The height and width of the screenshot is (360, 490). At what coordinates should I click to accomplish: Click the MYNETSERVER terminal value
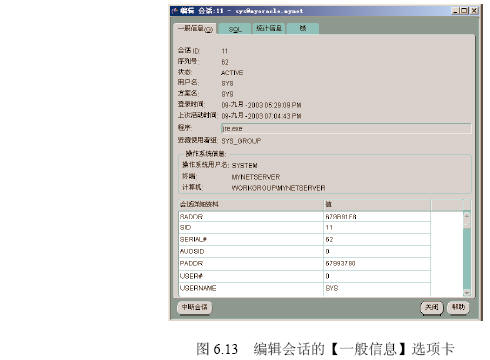256,177
